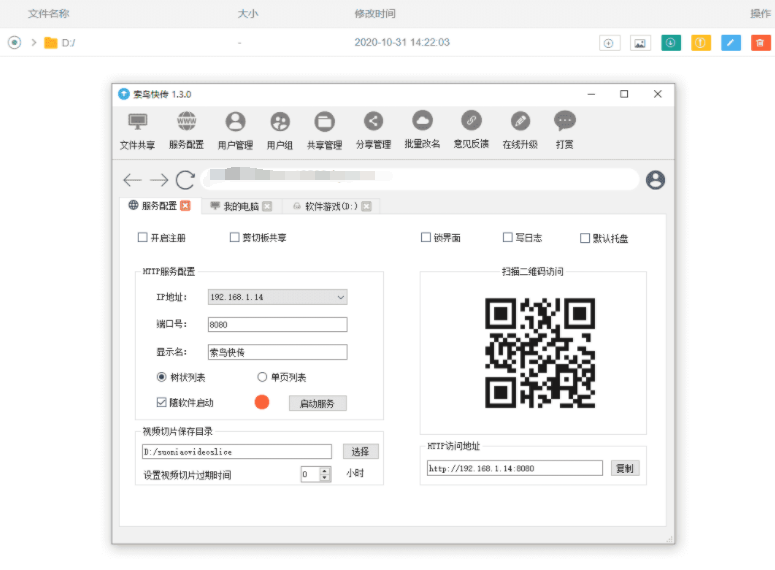Open the 在线升级 online upgrade icon
The width and height of the screenshot is (775, 570).
coord(520,131)
